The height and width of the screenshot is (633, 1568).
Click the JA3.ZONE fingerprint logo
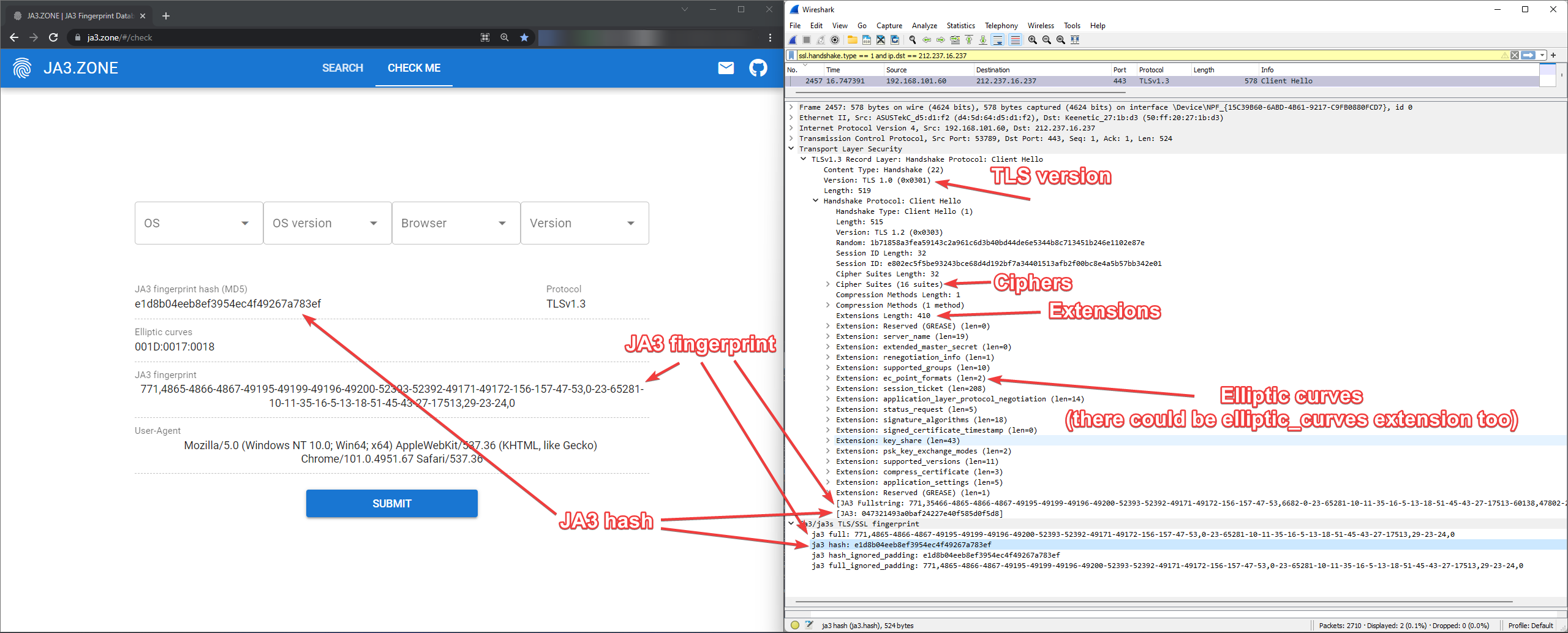[22, 68]
